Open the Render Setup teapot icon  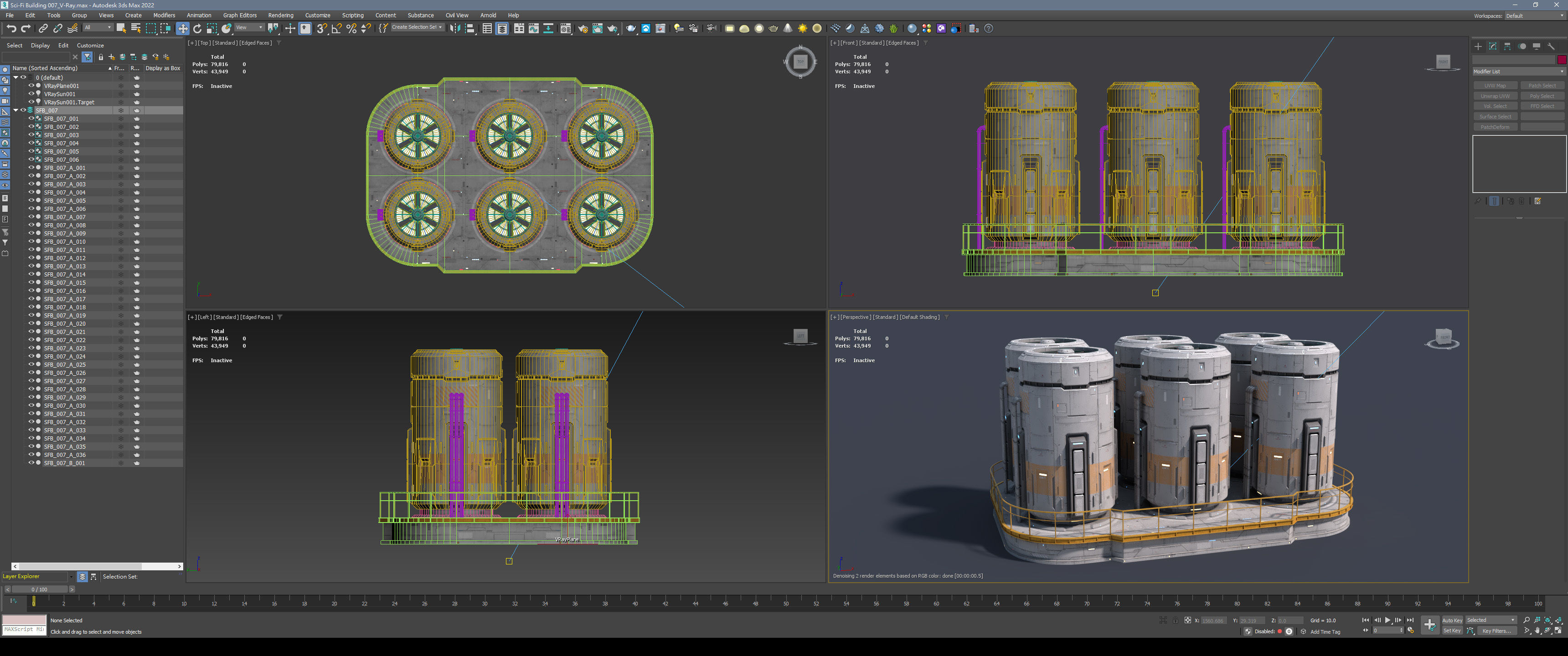click(583, 28)
